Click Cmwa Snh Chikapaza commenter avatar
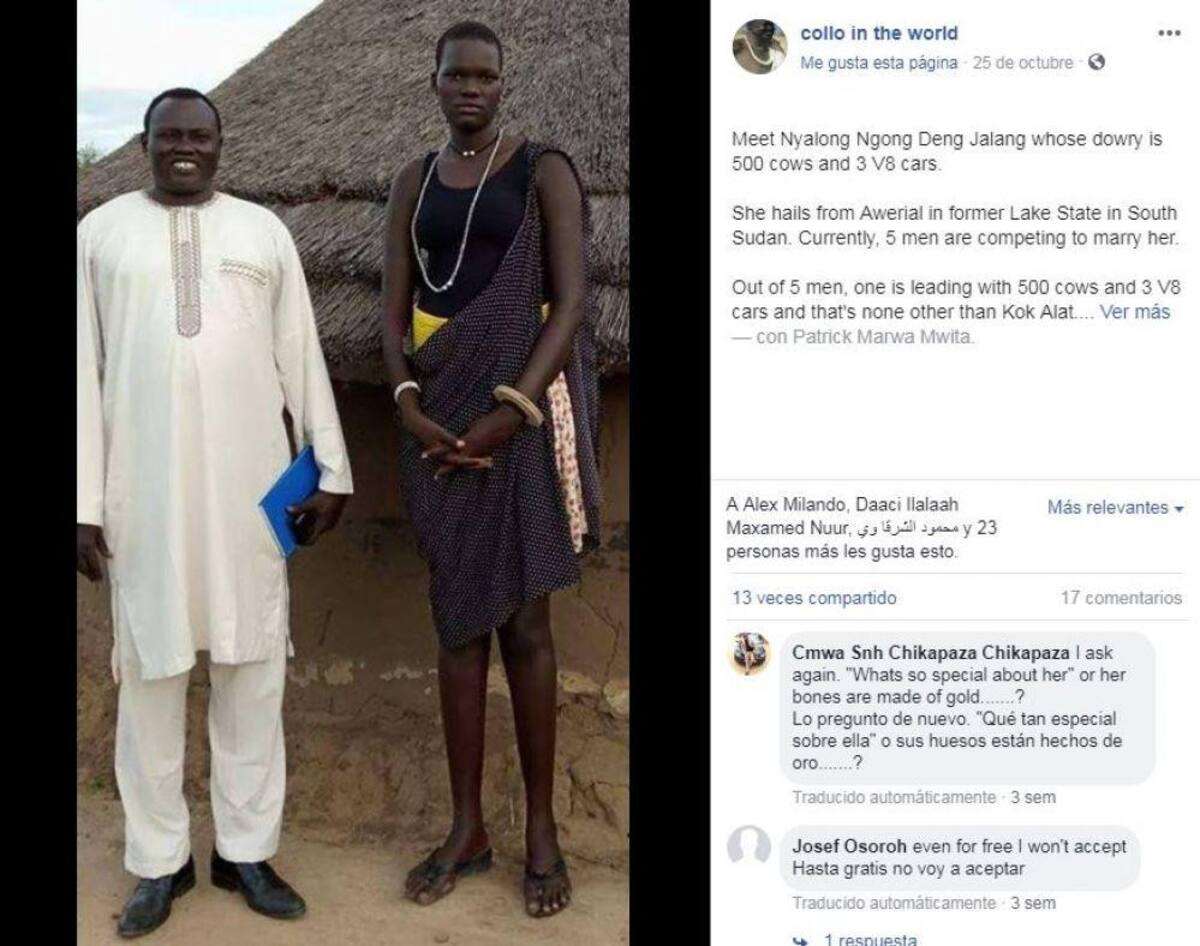The width and height of the screenshot is (1200, 946). pos(749,654)
